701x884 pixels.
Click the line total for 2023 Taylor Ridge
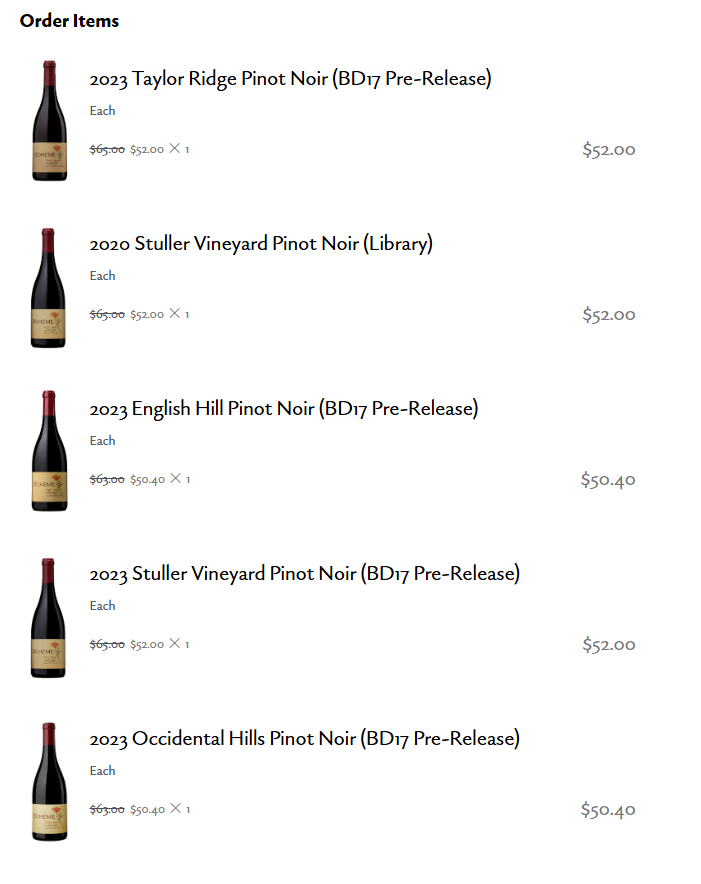click(609, 150)
